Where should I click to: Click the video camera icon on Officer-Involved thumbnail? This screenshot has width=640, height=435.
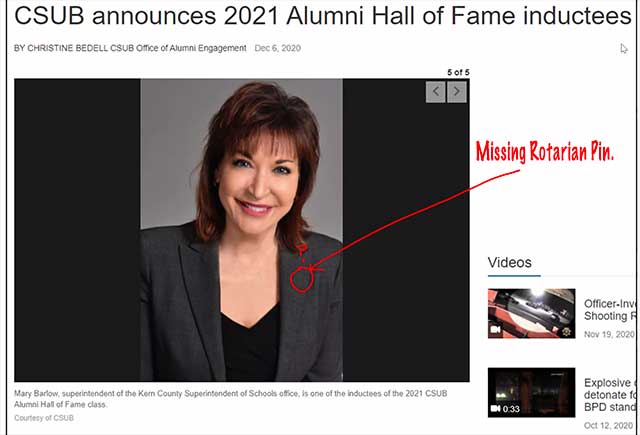coord(496,329)
